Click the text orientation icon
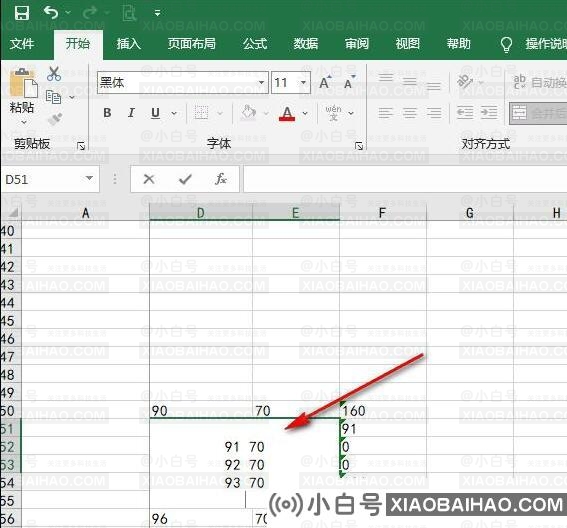The height and width of the screenshot is (528, 567). 465,81
